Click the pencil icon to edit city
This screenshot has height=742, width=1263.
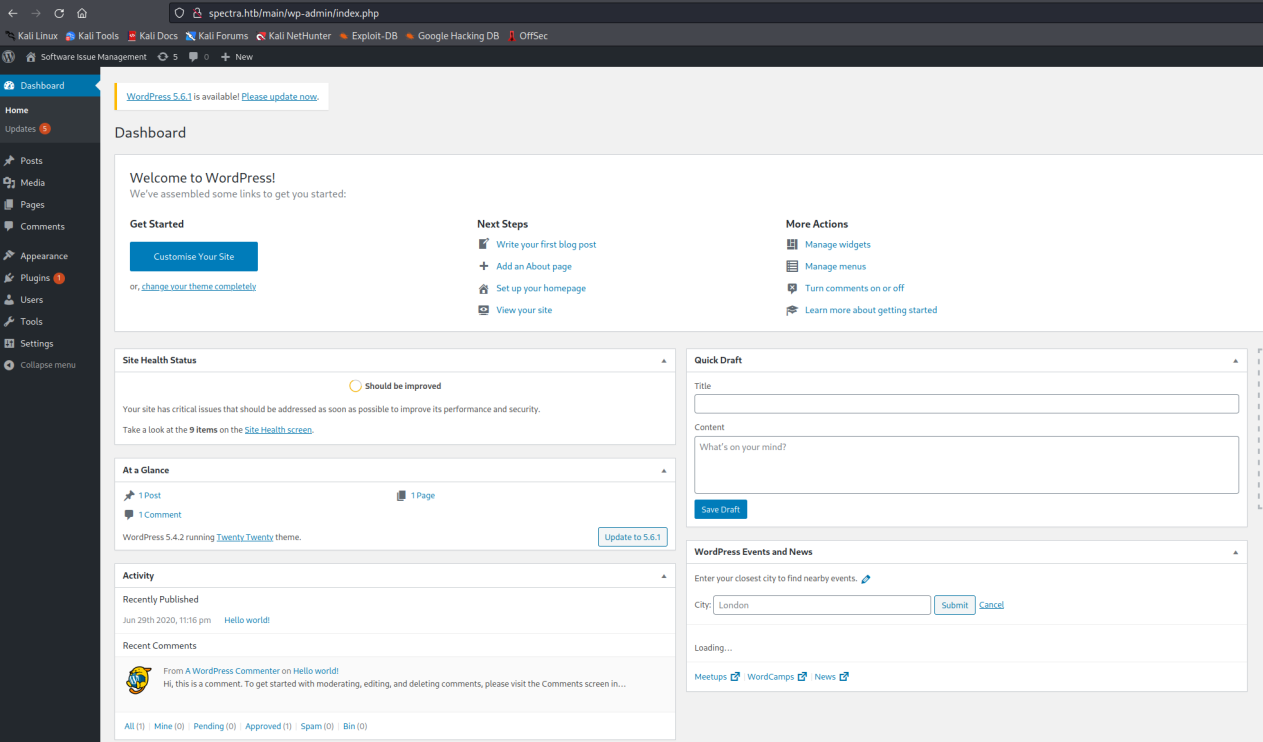pos(866,579)
